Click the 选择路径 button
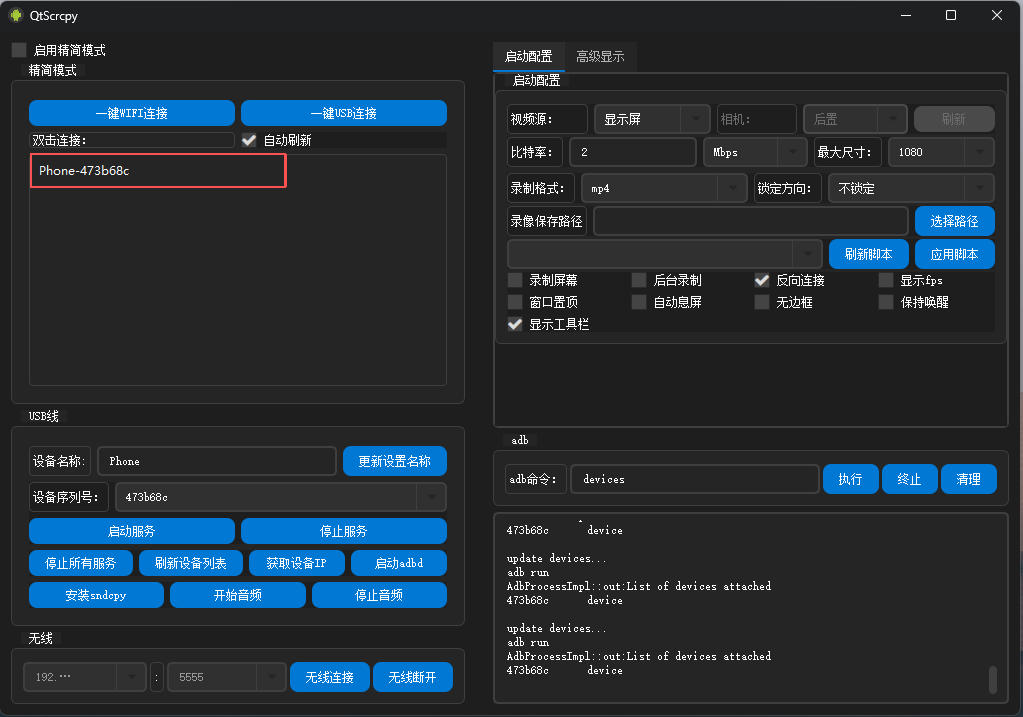The image size is (1023, 717). [954, 221]
